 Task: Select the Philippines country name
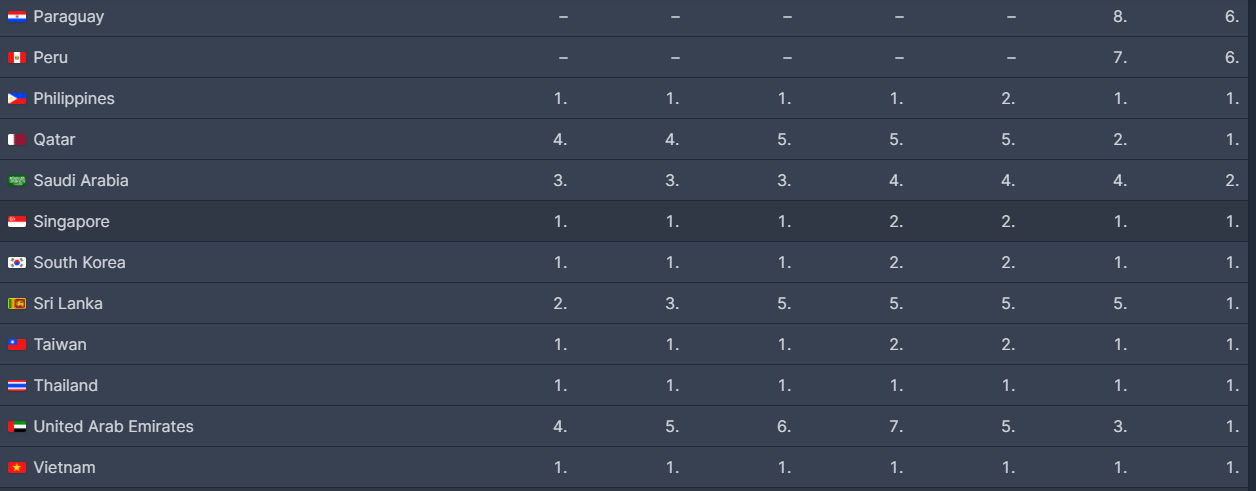[x=74, y=98]
